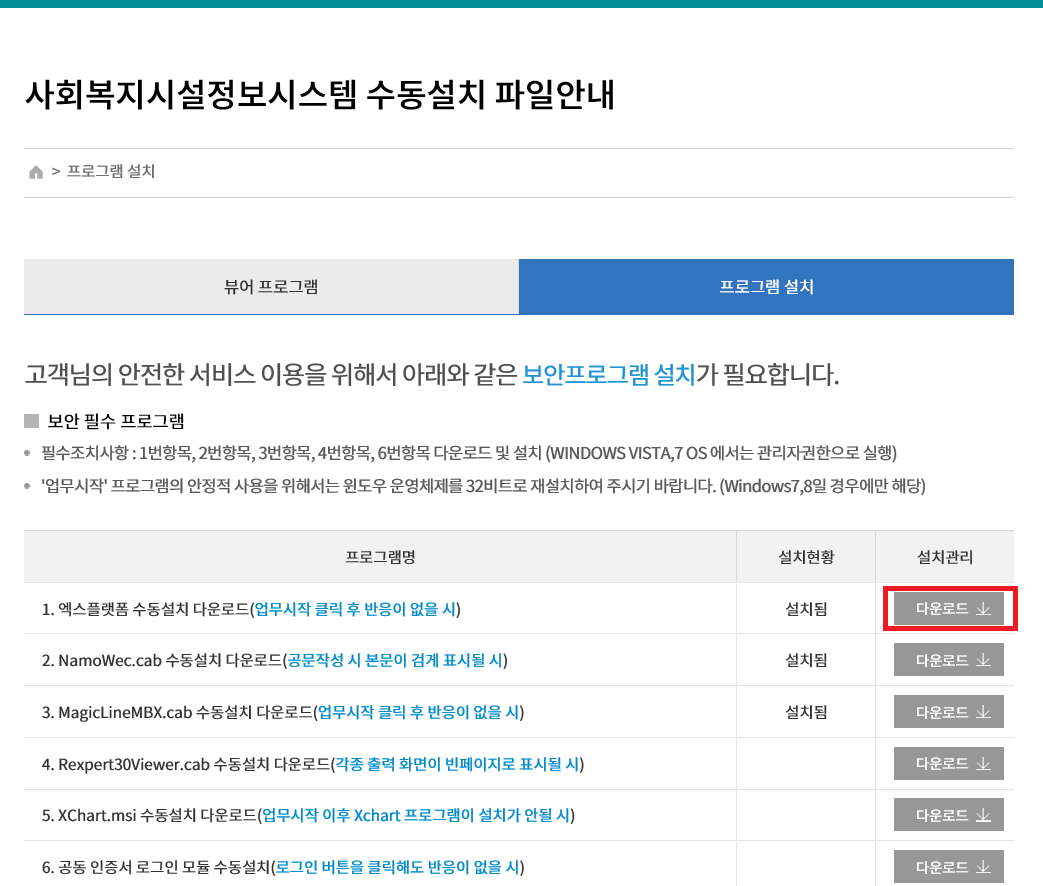Click the home icon in the breadcrumb
Screen dimensions: 1043x886
pos(36,172)
